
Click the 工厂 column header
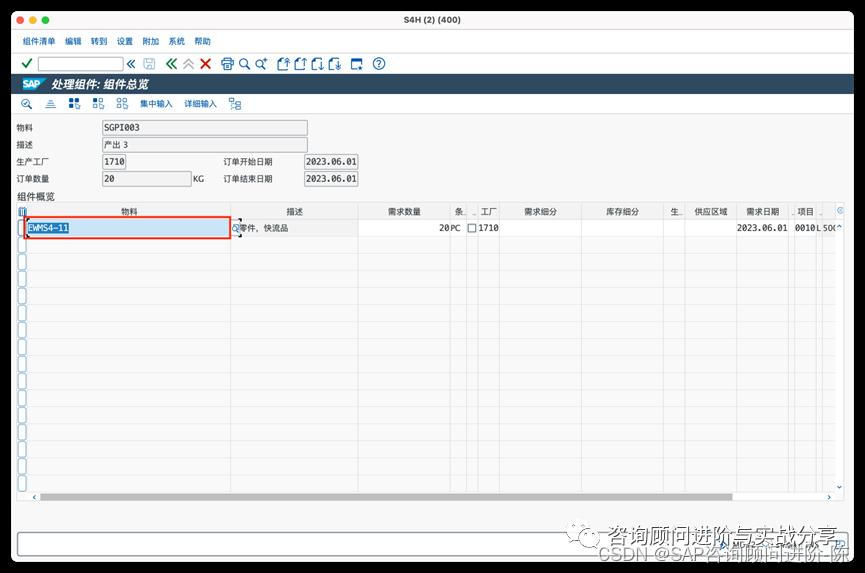[x=488, y=212]
